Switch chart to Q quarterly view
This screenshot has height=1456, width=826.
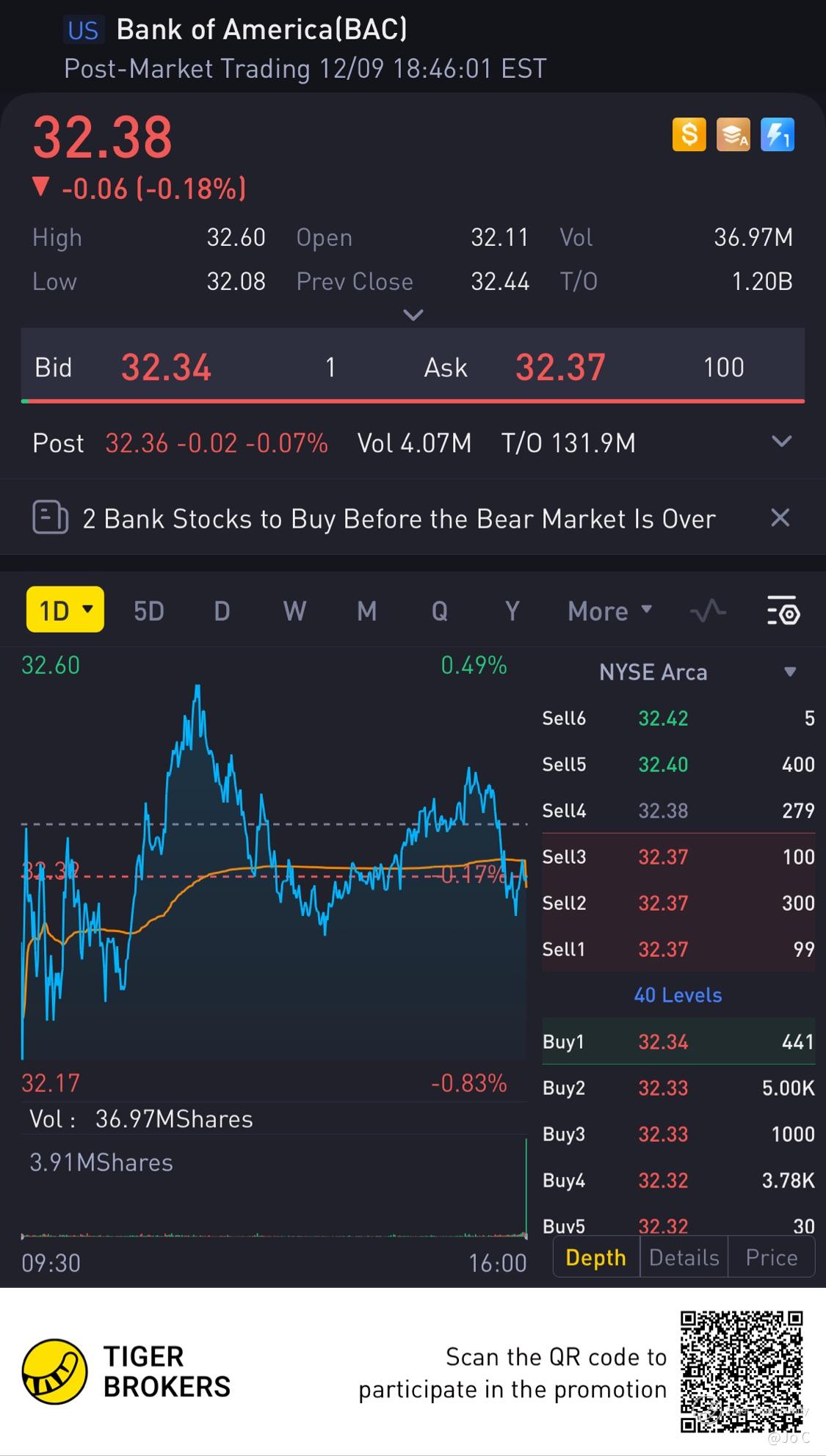[439, 611]
